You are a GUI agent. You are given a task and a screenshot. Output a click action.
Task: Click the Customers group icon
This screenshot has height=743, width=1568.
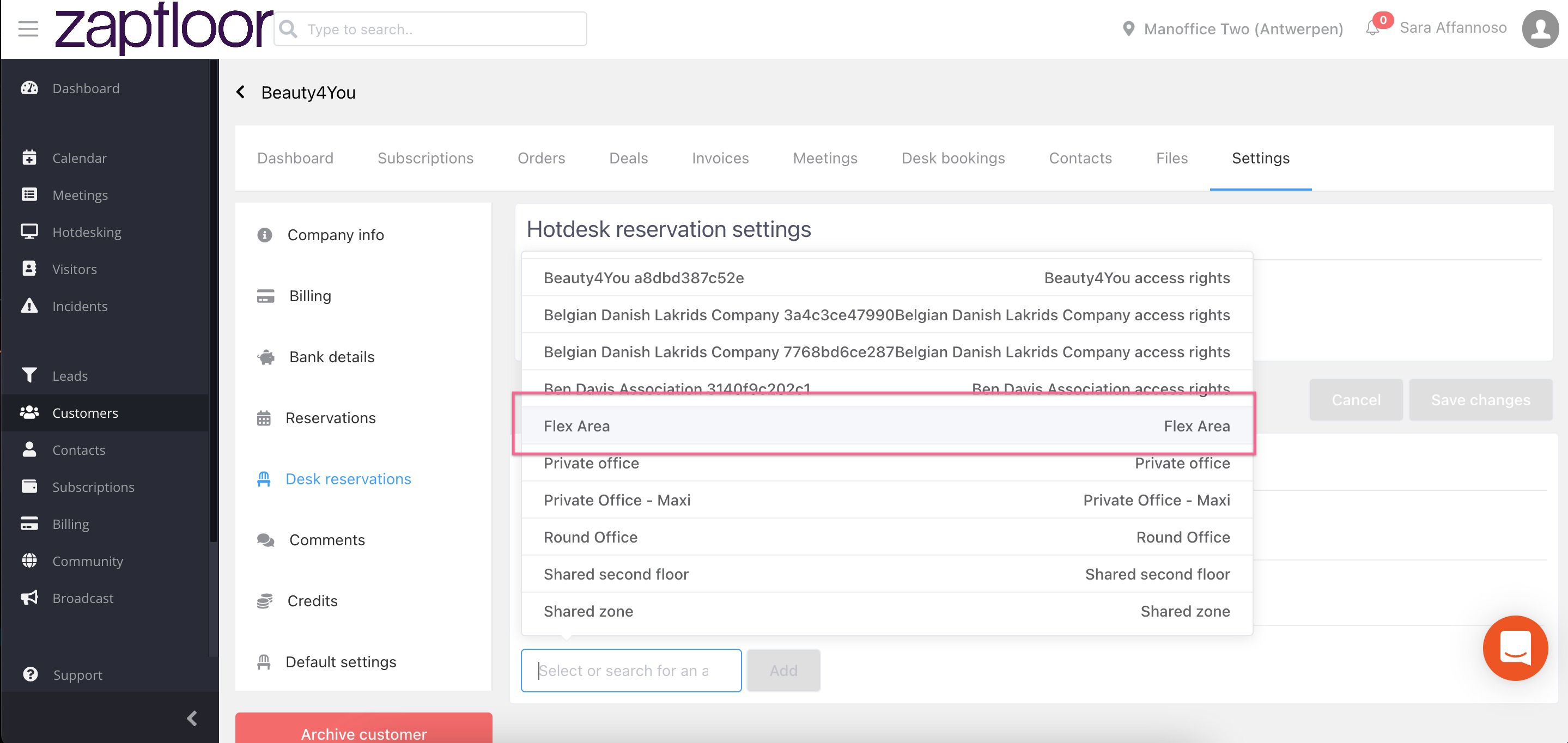(x=29, y=412)
